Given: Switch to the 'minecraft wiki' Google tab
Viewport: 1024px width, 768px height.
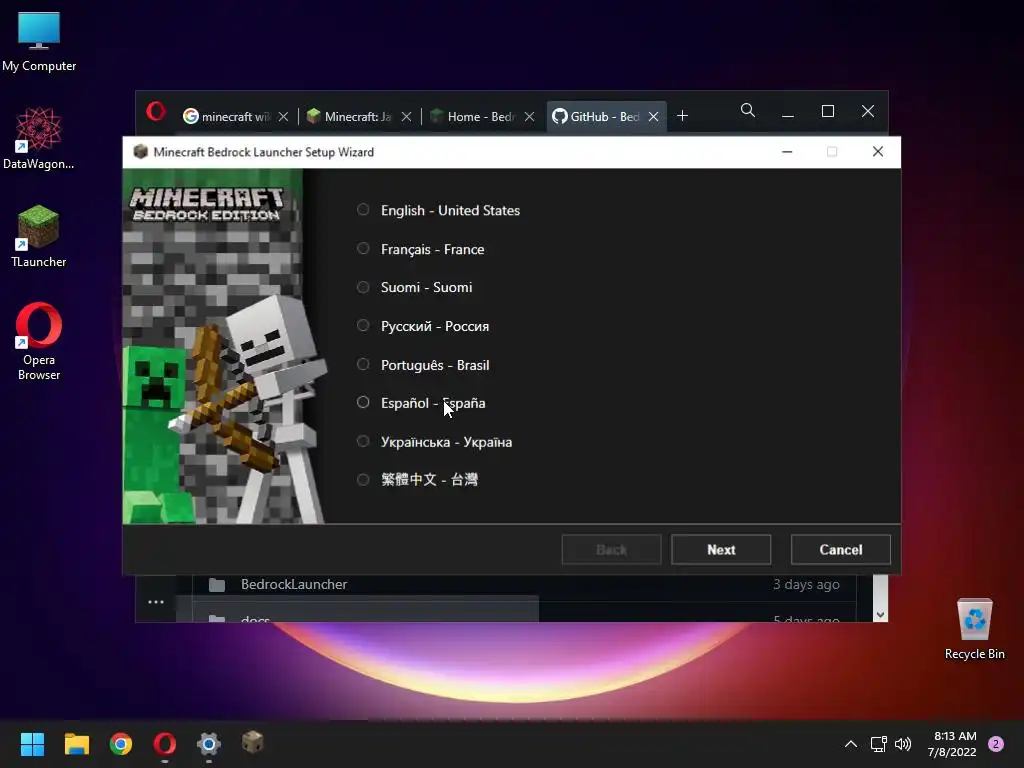Looking at the screenshot, I should point(227,116).
